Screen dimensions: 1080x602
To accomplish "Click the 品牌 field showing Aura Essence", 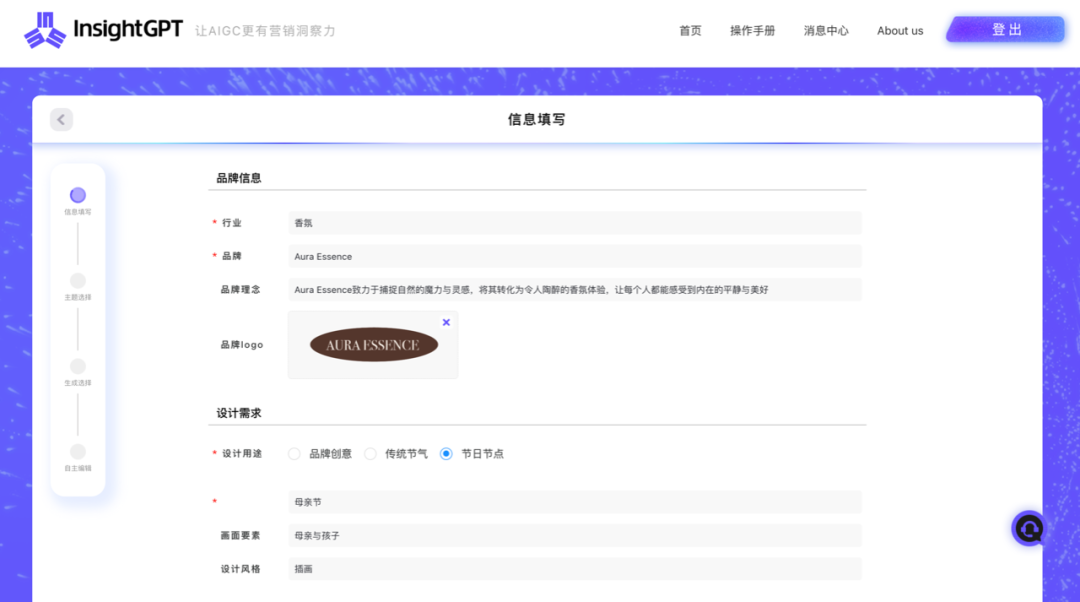I will click(x=574, y=256).
